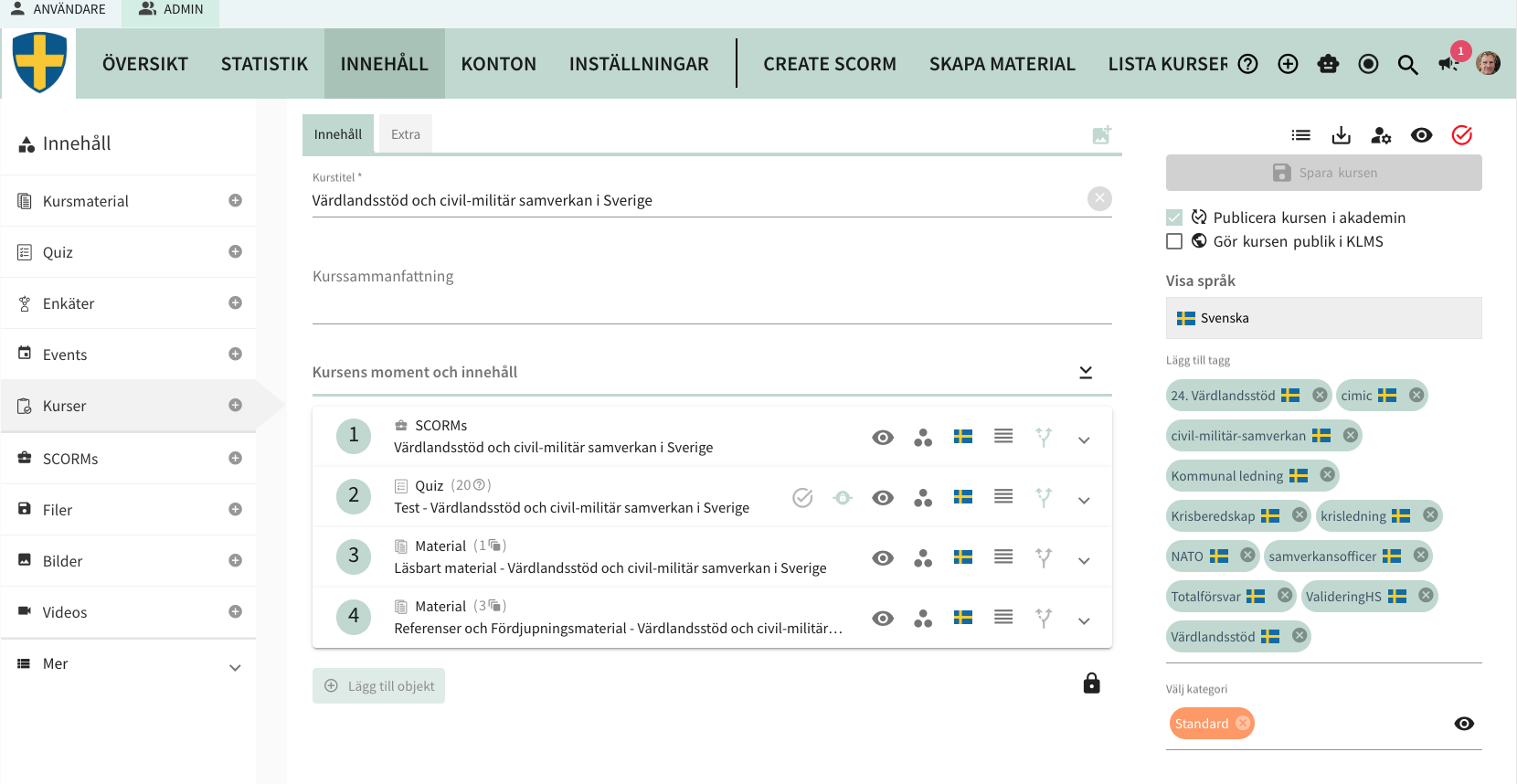
Task: Expand the Mer section in sidebar
Action: [x=128, y=664]
